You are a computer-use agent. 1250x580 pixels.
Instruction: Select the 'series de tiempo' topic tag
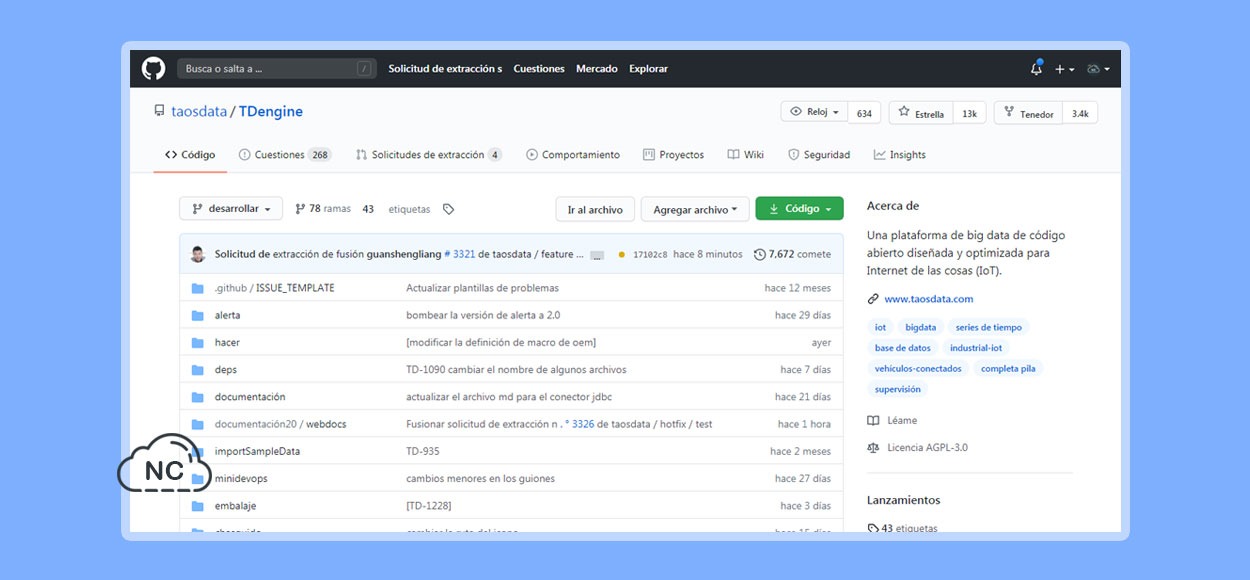989,327
